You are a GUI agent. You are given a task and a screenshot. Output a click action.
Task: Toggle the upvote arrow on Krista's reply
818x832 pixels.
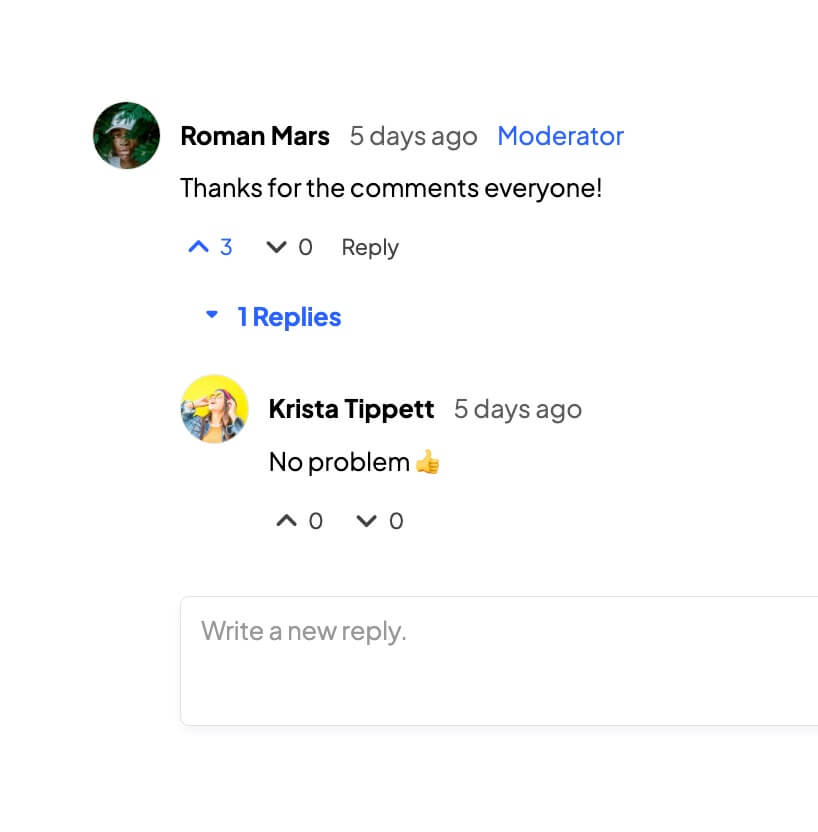(285, 521)
